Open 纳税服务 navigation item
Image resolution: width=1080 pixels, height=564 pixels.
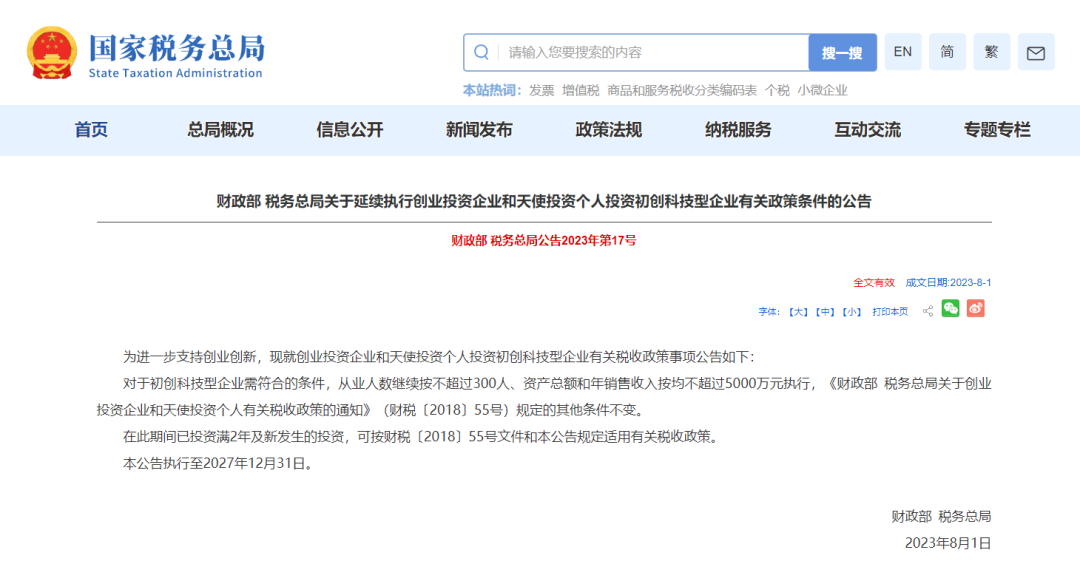738,129
